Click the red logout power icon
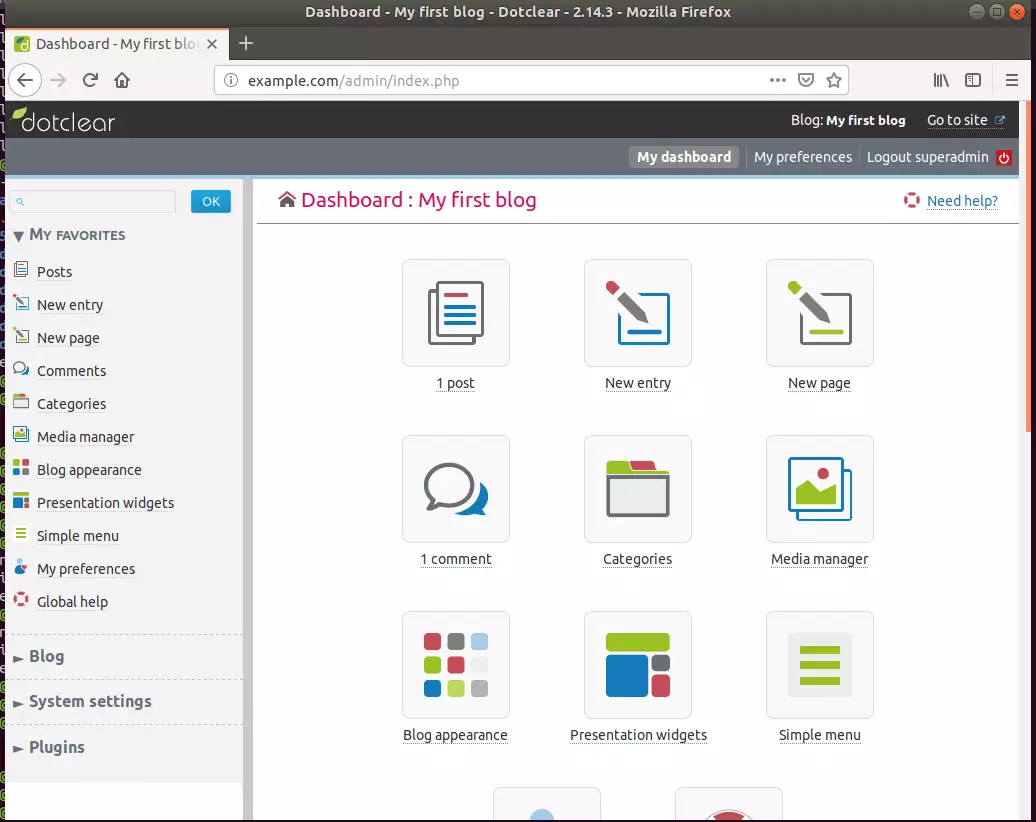This screenshot has height=822, width=1036. click(1004, 157)
